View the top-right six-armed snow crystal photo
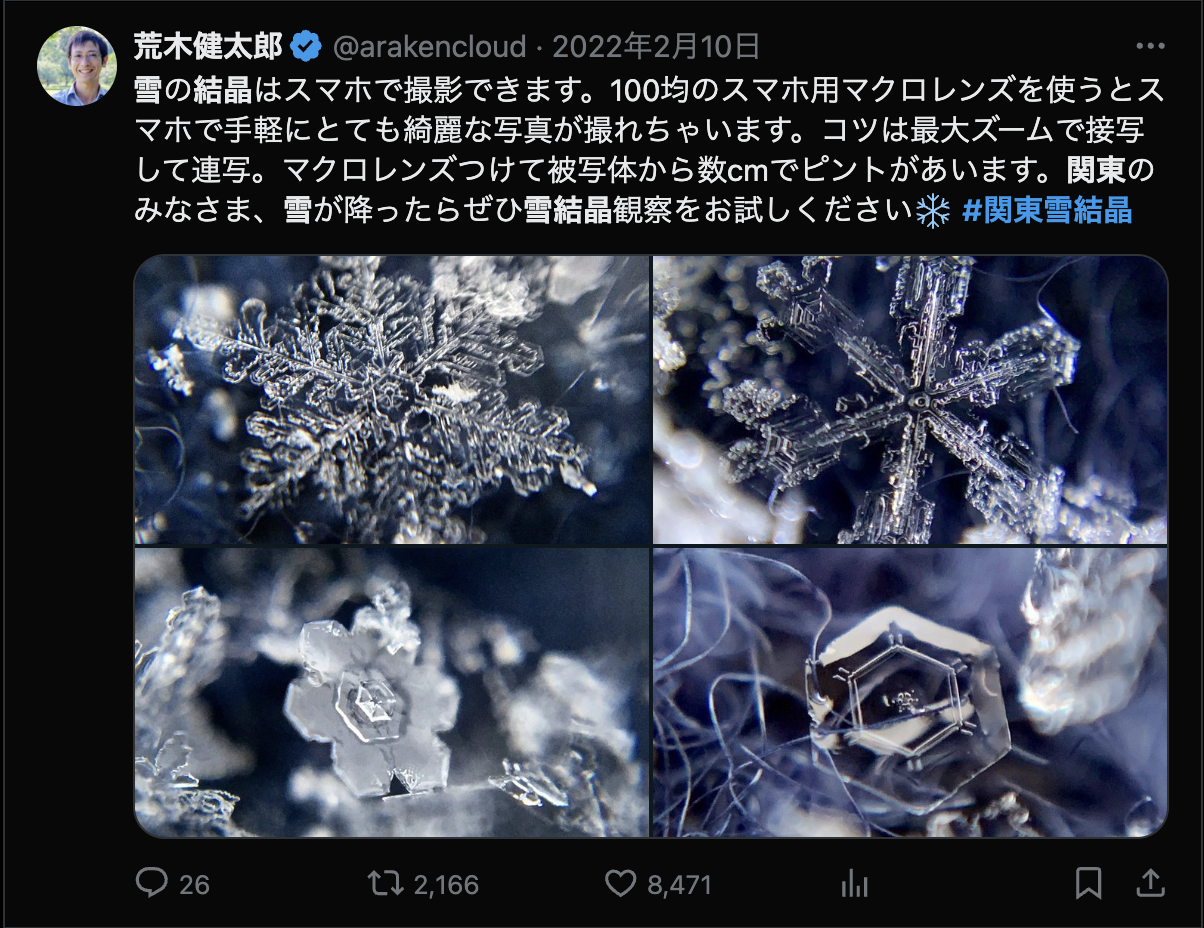 (910, 400)
